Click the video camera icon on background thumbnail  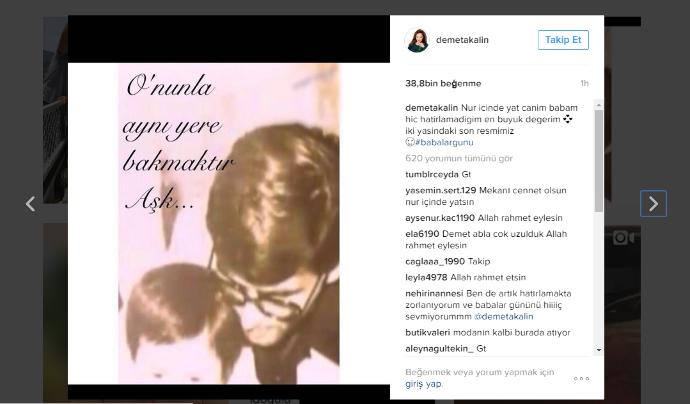coord(624,238)
